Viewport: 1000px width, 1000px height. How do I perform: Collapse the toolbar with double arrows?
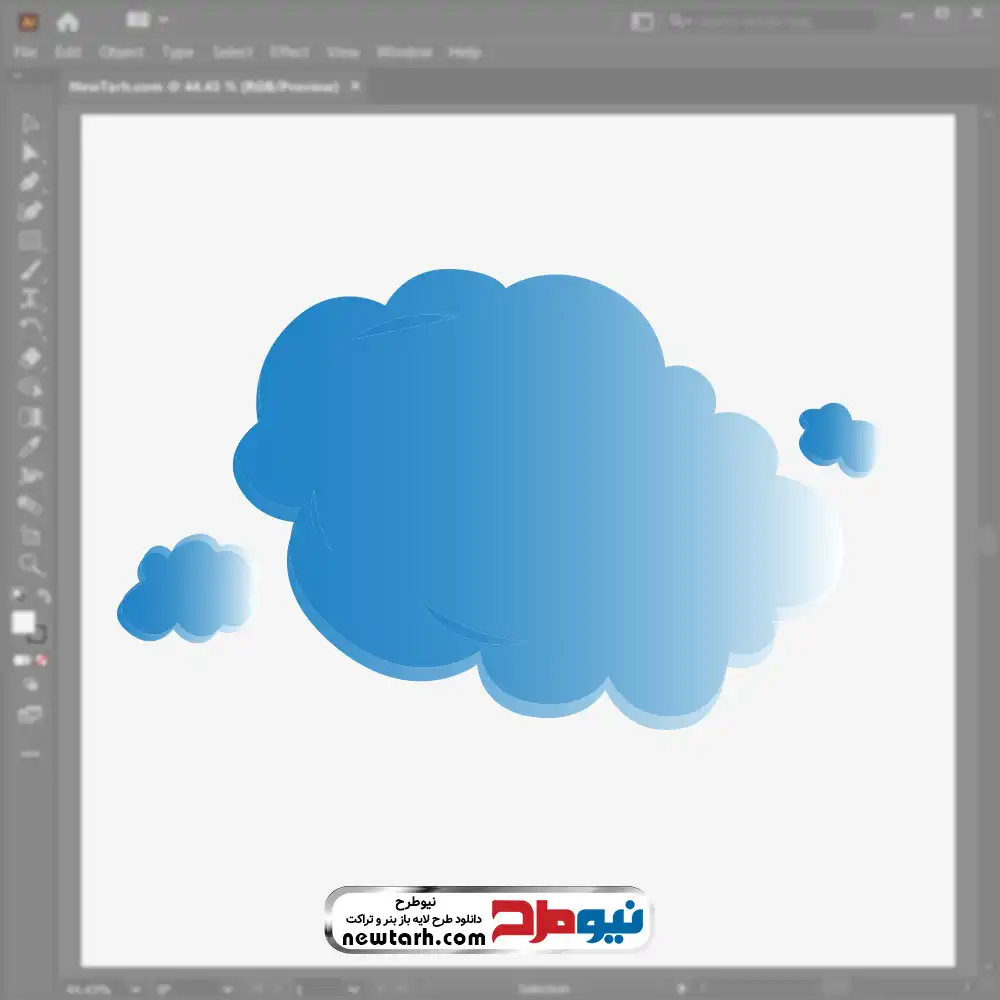tap(18, 76)
